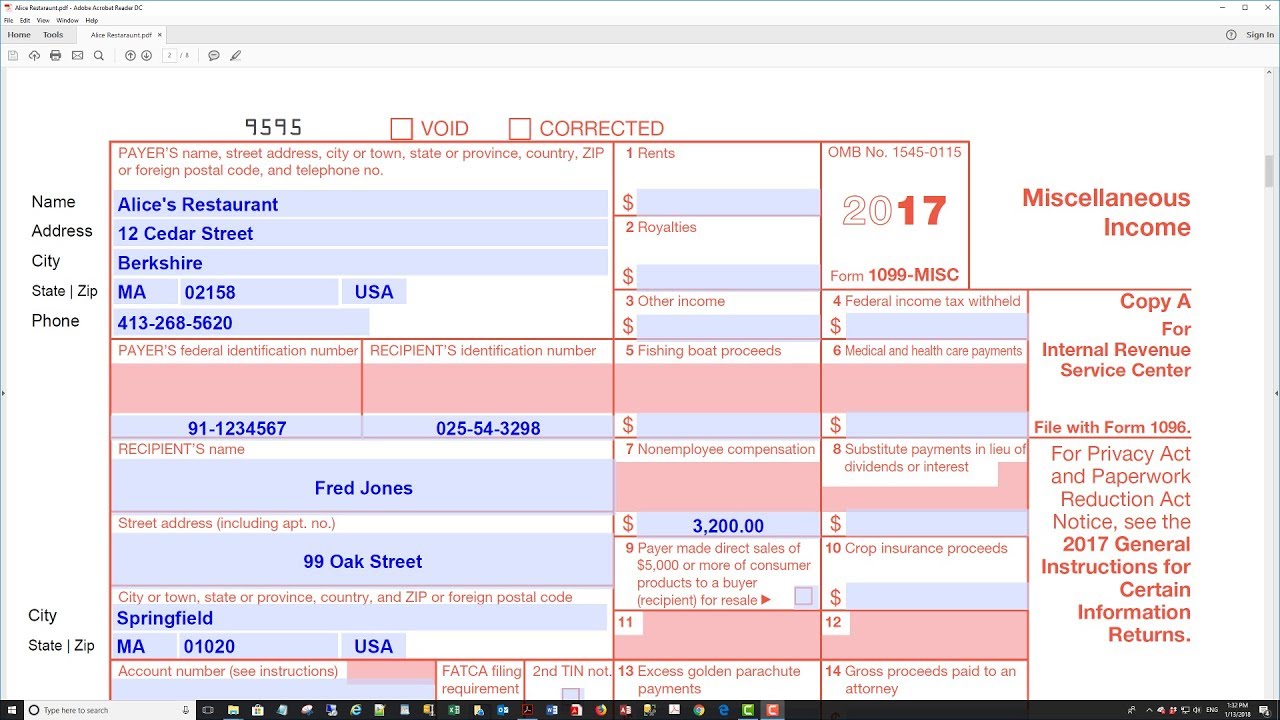
Task: Click the page number field
Action: (170, 56)
